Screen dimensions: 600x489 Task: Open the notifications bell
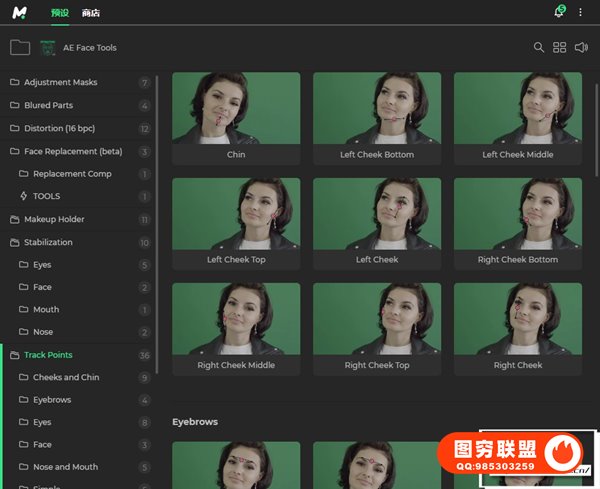point(559,12)
